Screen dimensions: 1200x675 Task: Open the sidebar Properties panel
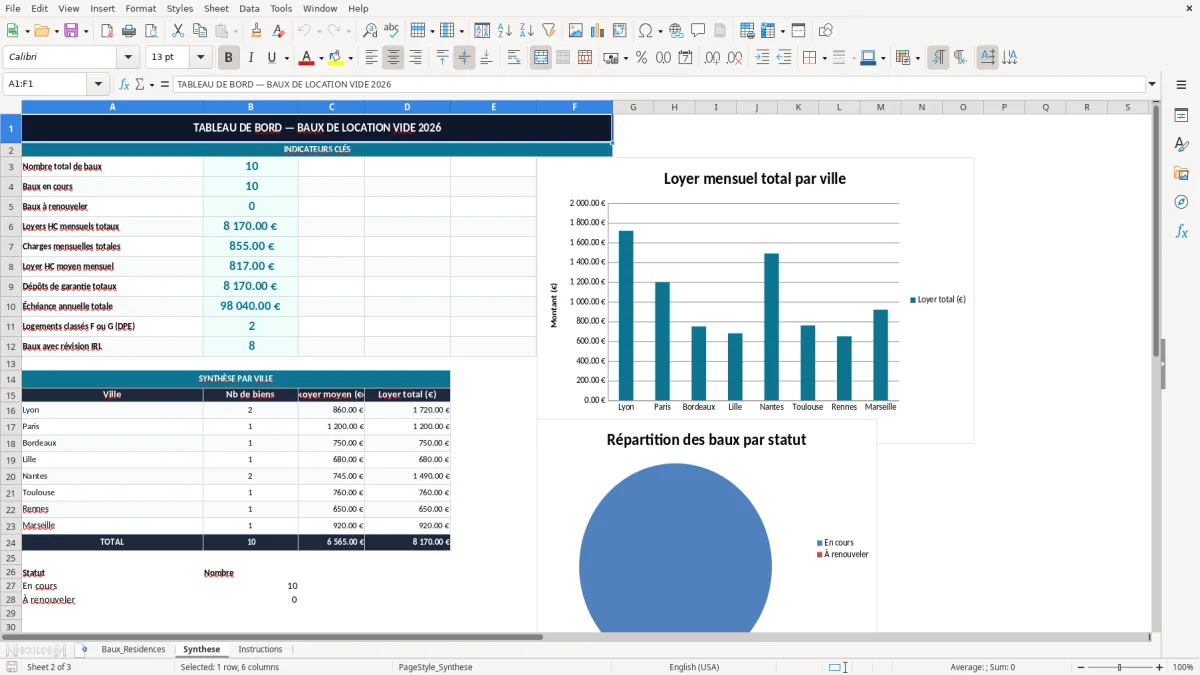coord(1181,116)
